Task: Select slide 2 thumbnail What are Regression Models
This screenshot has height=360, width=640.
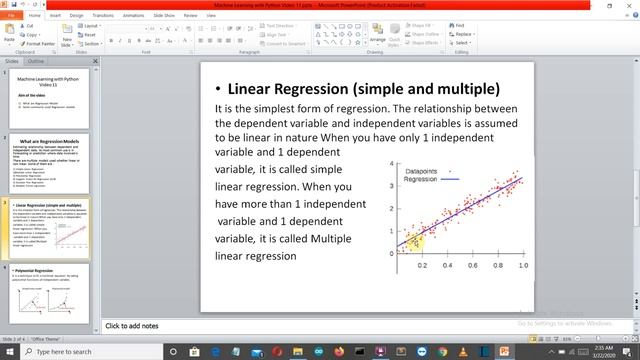Action: click(x=49, y=164)
